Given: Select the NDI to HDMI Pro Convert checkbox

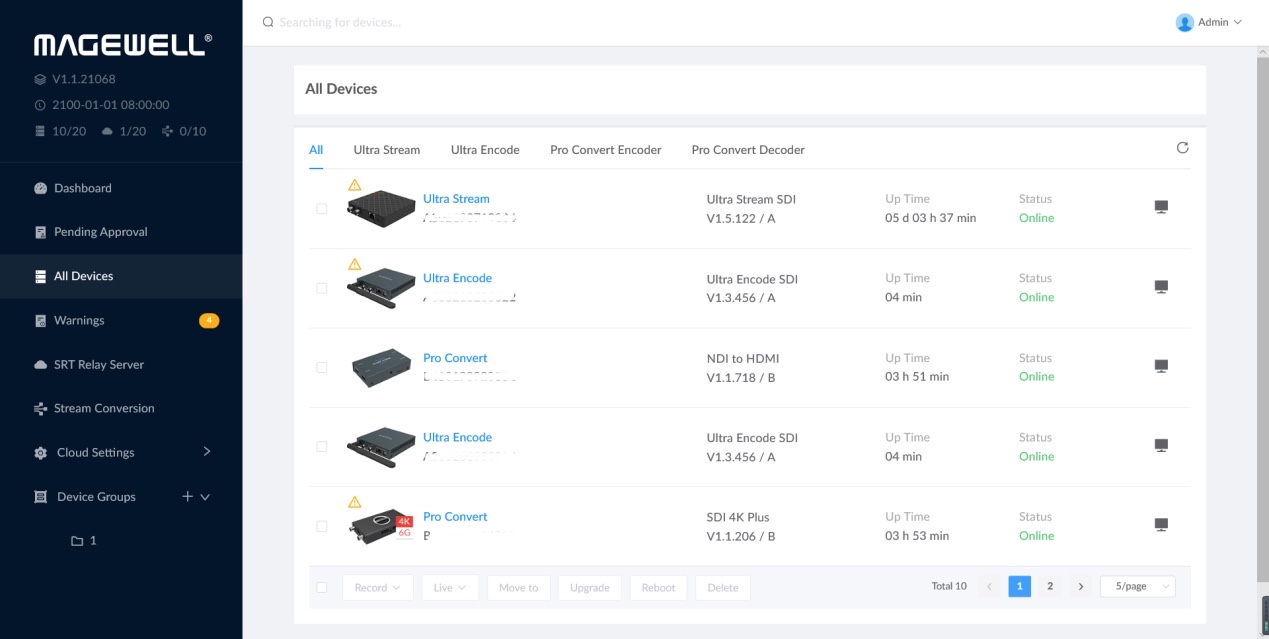Looking at the screenshot, I should (321, 368).
